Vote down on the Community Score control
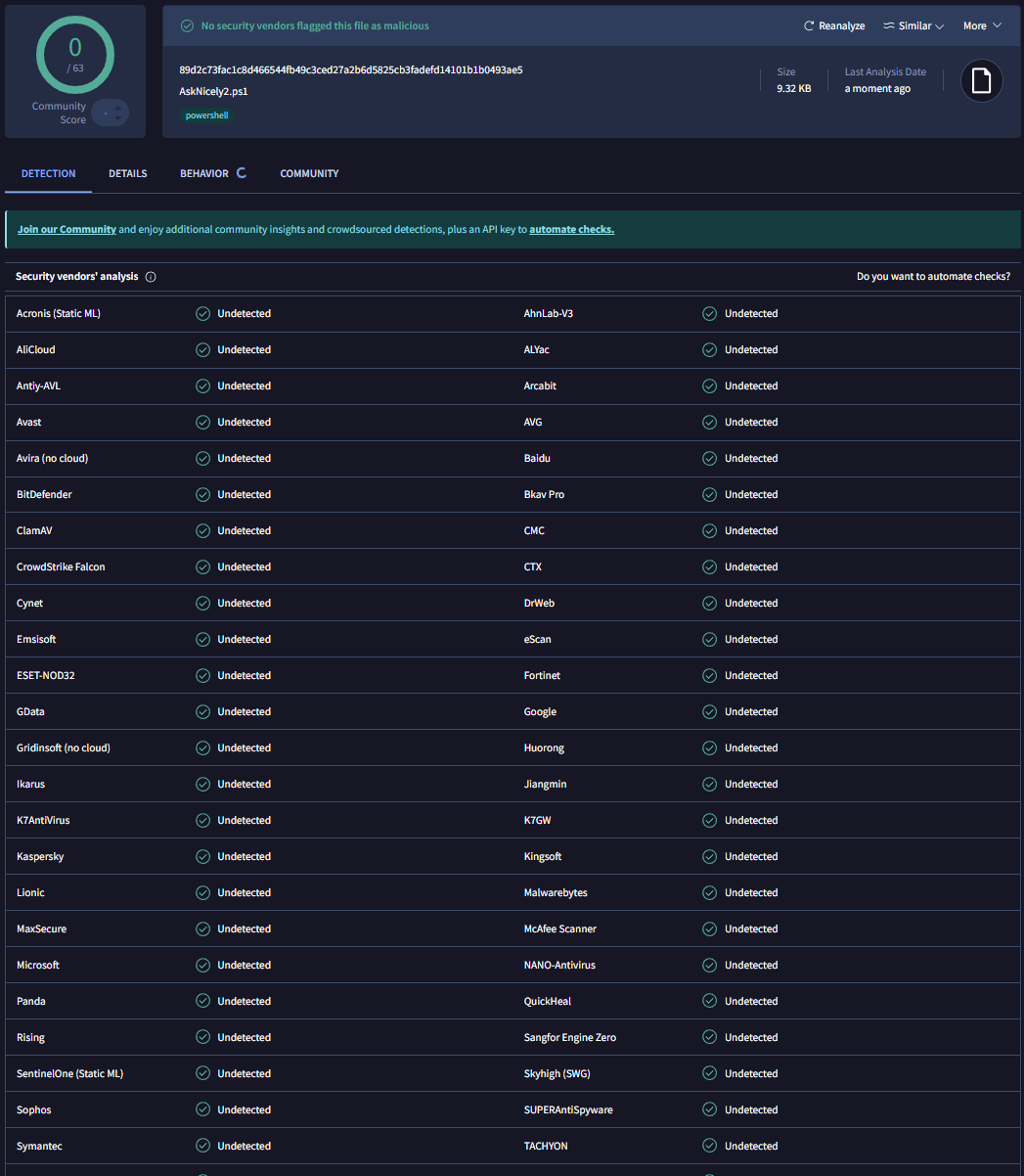 (118, 118)
